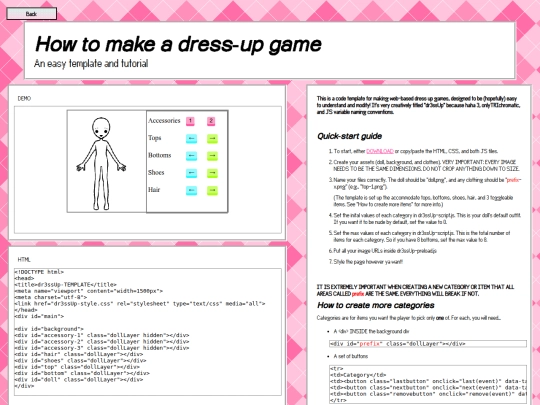Select next bottom with green arrow
The width and height of the screenshot is (540, 405).
212,156
